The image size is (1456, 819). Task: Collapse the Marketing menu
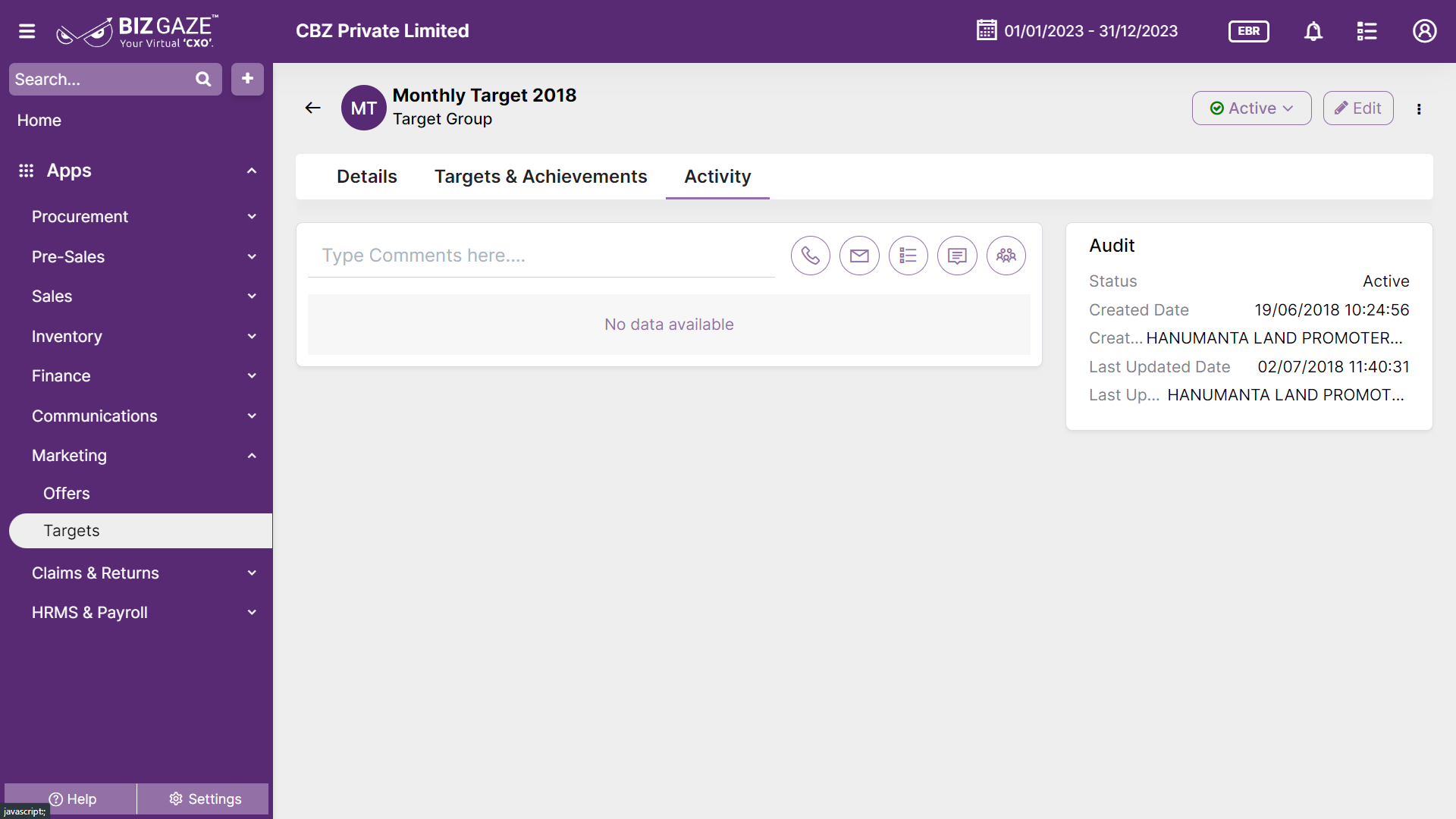144,456
